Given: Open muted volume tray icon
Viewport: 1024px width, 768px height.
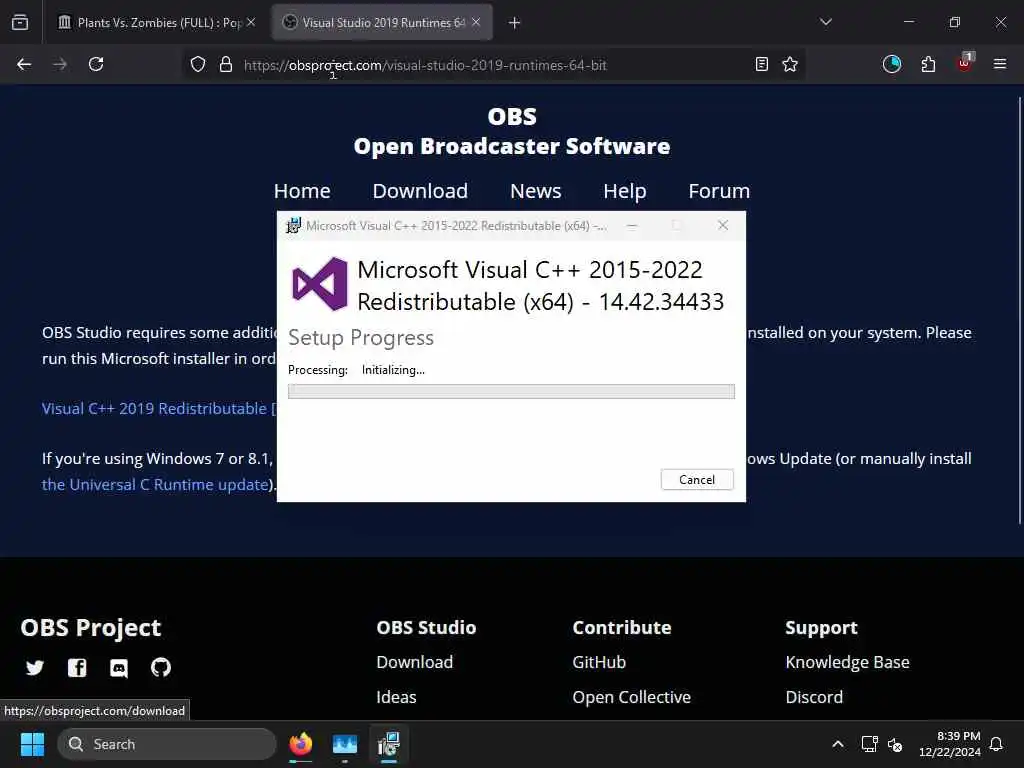Looking at the screenshot, I should coord(895,744).
